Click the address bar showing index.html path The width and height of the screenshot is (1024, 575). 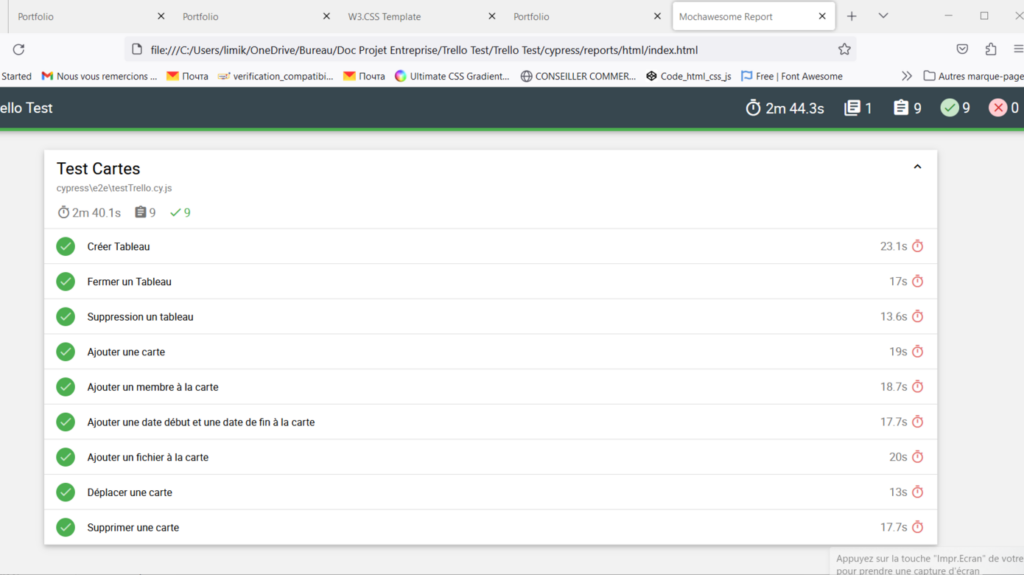pos(480,49)
